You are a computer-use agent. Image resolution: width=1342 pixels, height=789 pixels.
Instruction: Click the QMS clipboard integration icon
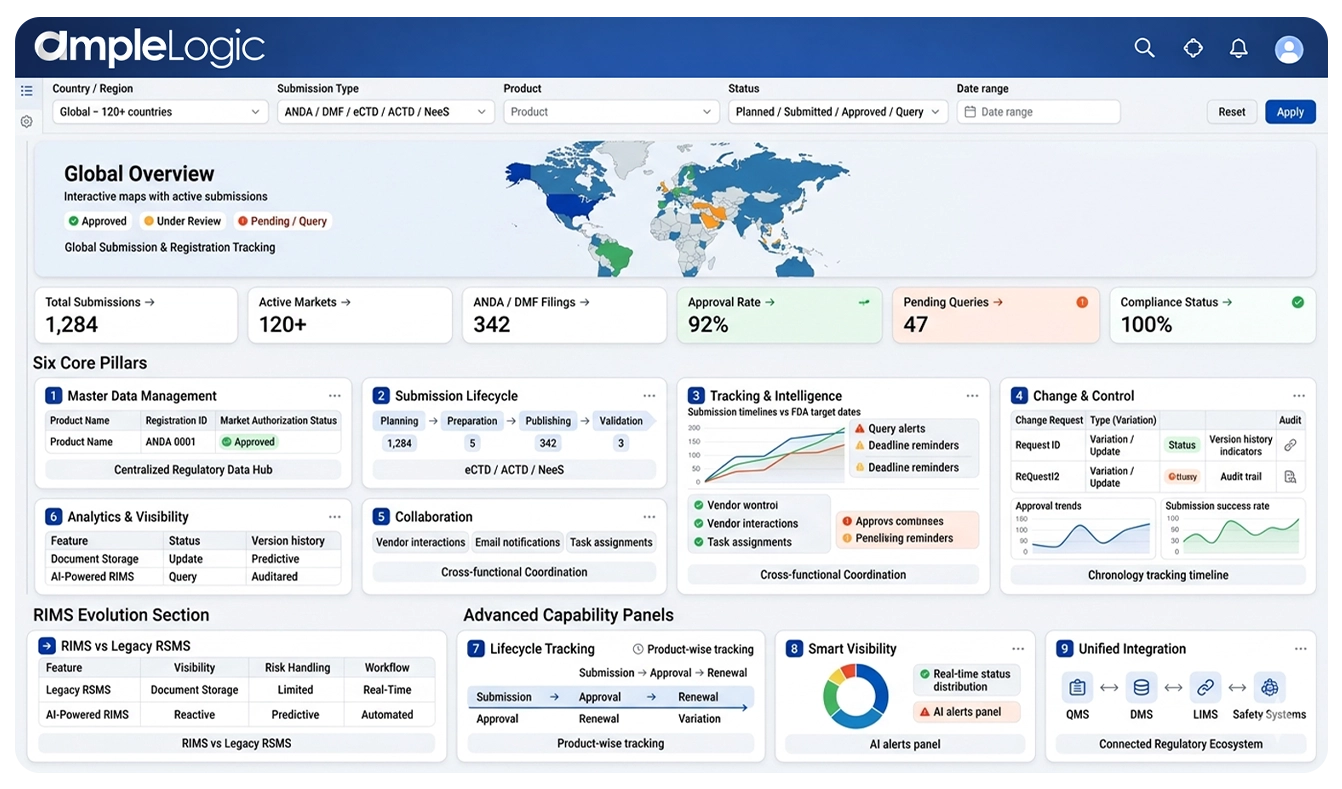(x=1077, y=688)
